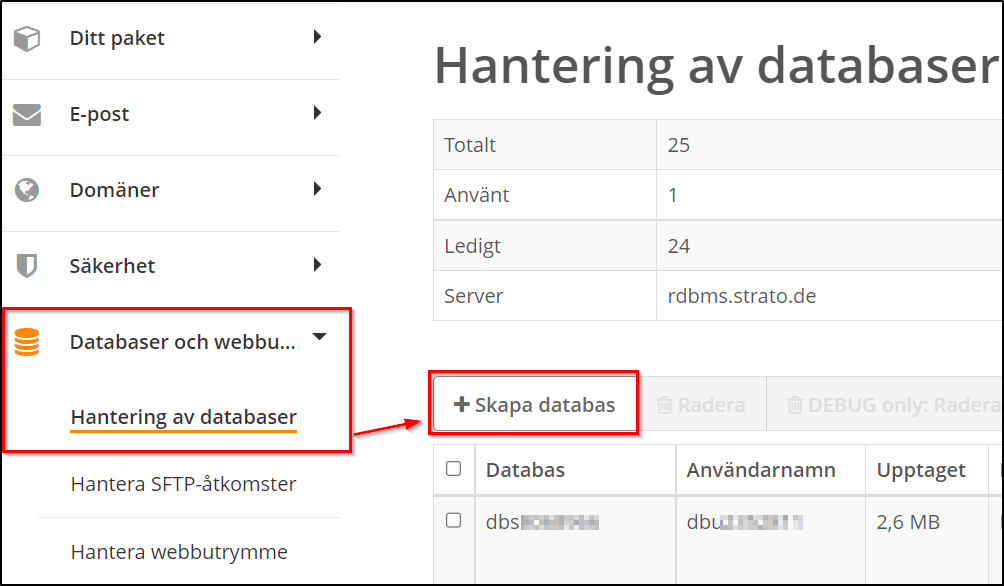Image resolution: width=1004 pixels, height=586 pixels.
Task: Click the Säkerhet shield icon
Action: point(27,266)
